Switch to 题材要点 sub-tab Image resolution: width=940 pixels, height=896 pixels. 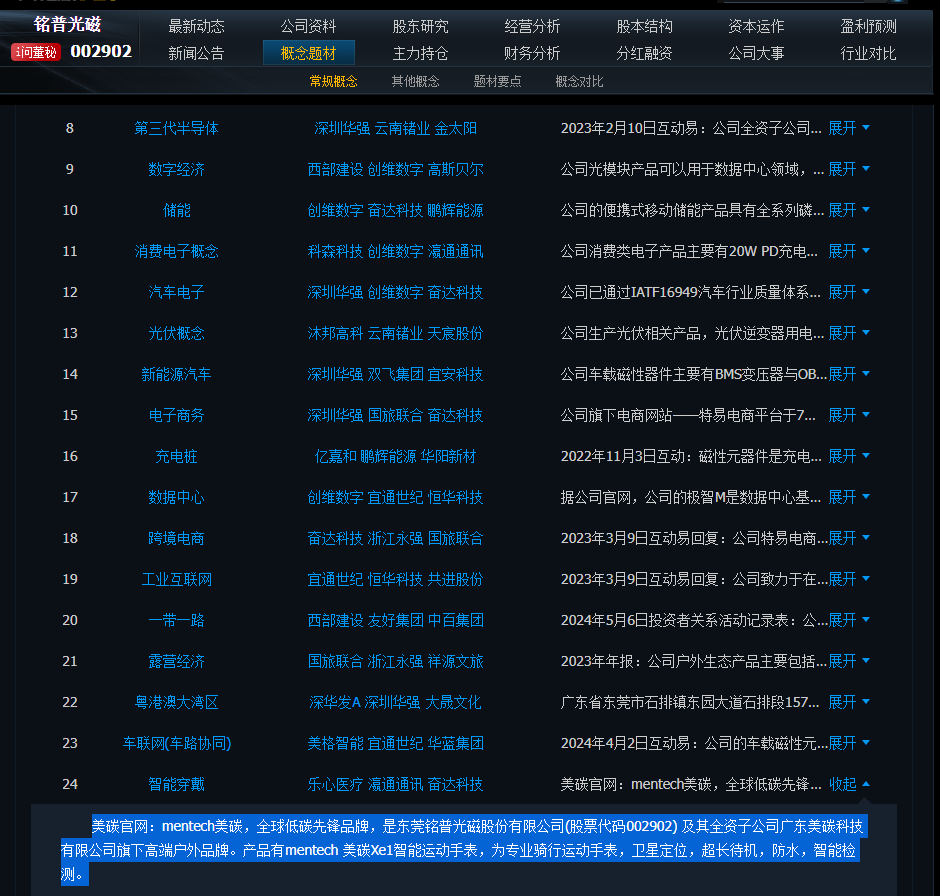pos(498,82)
